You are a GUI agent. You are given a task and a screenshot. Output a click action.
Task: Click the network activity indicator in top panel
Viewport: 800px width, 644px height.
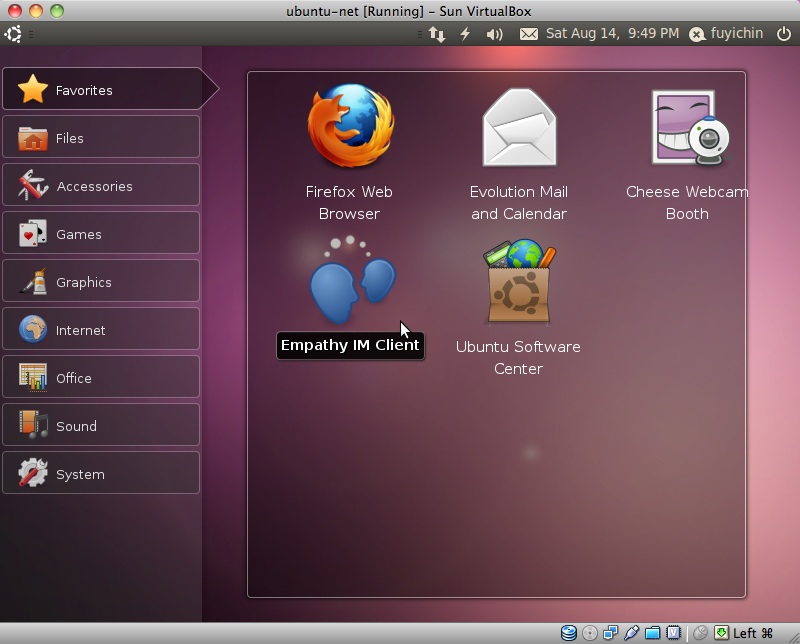click(437, 33)
